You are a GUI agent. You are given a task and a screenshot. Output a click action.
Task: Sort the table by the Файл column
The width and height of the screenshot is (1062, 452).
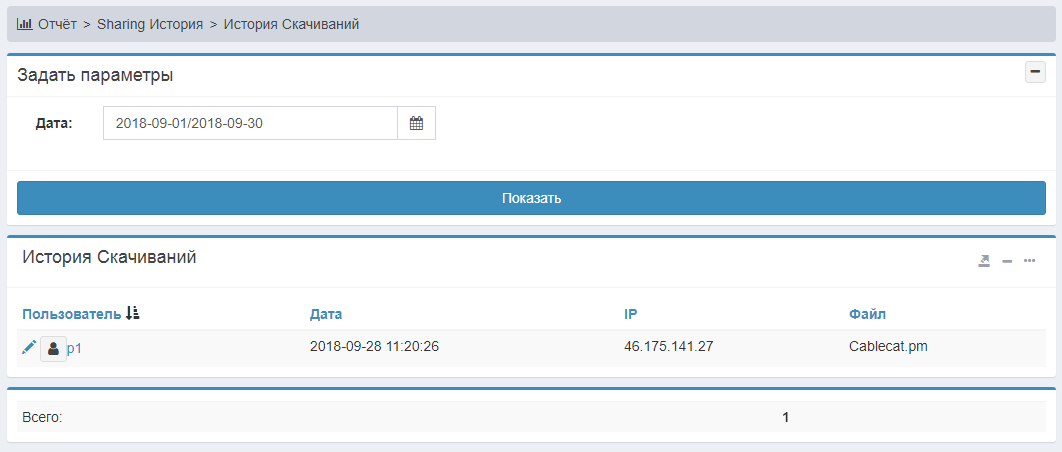[x=866, y=314]
